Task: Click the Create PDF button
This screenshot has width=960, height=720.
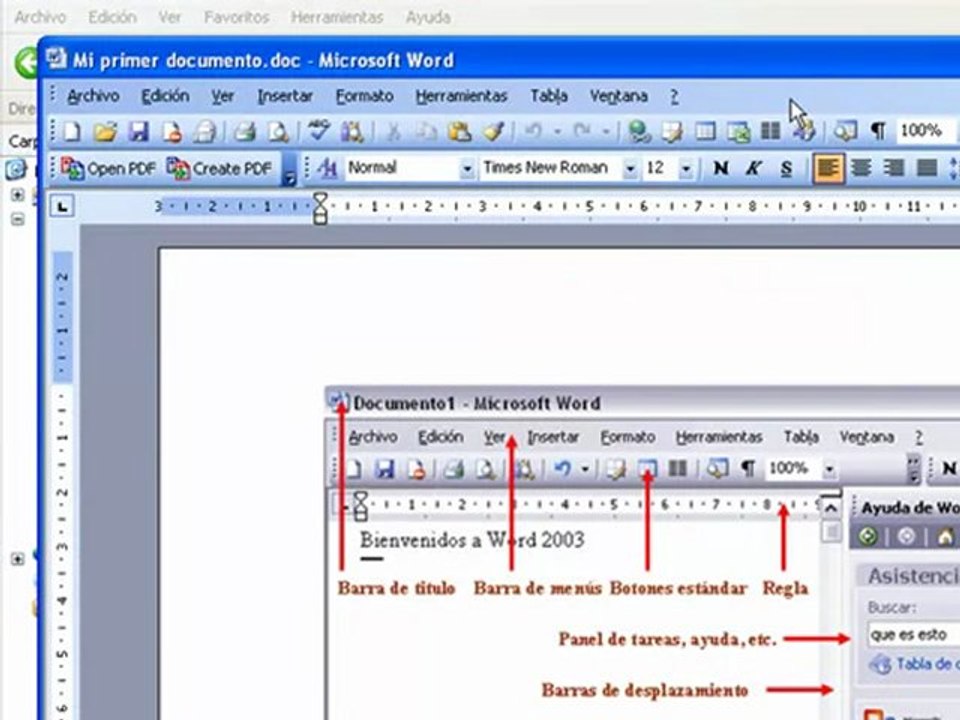Action: coord(219,168)
